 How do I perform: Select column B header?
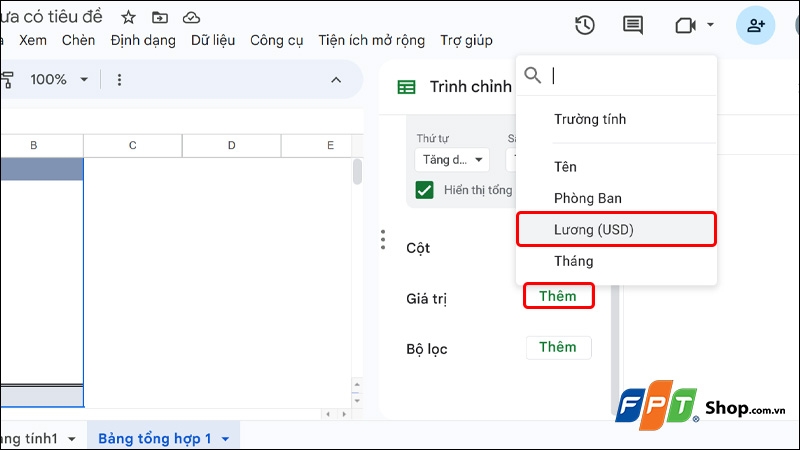point(34,145)
